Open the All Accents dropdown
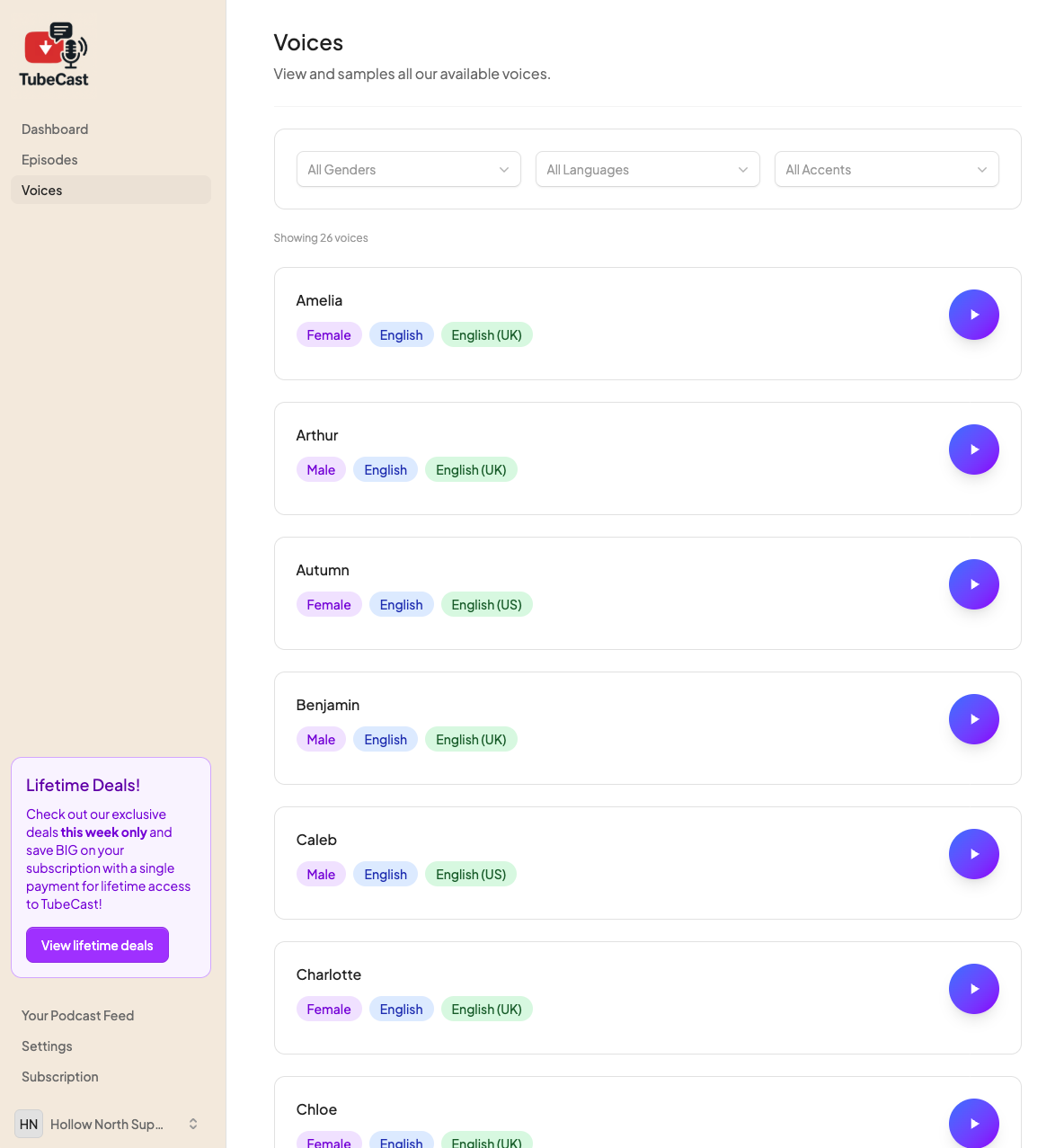1064x1148 pixels. [886, 169]
